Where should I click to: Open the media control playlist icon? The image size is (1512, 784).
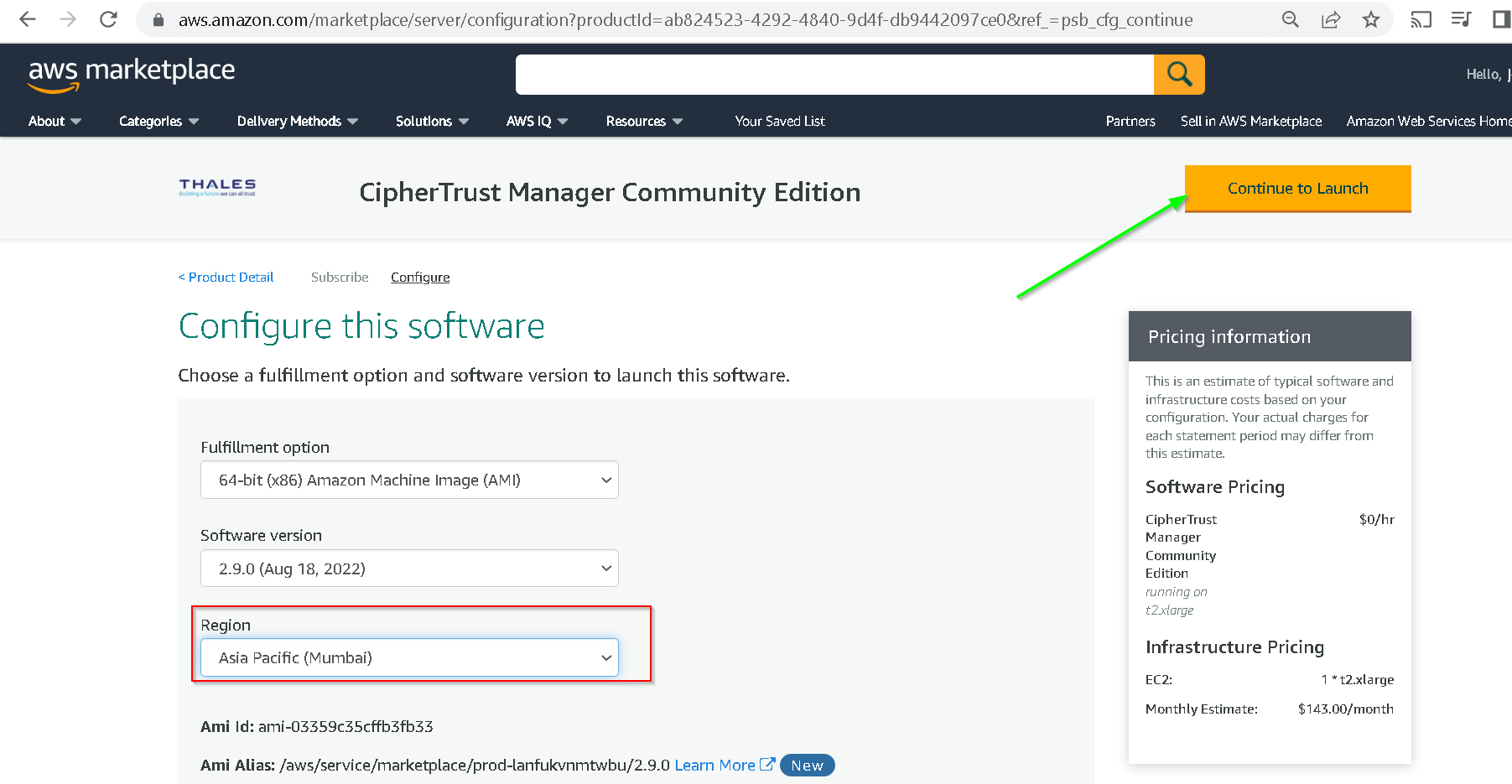click(x=1461, y=19)
